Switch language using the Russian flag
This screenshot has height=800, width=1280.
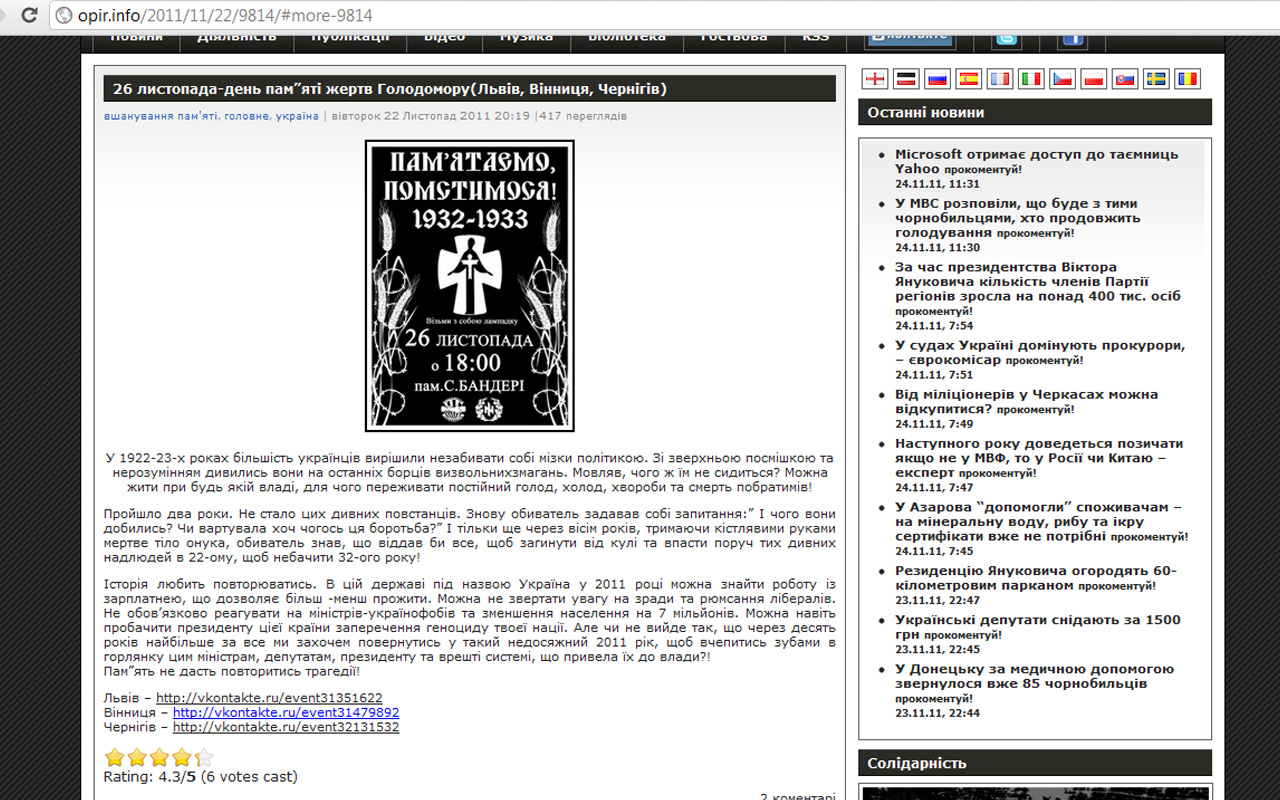[937, 79]
